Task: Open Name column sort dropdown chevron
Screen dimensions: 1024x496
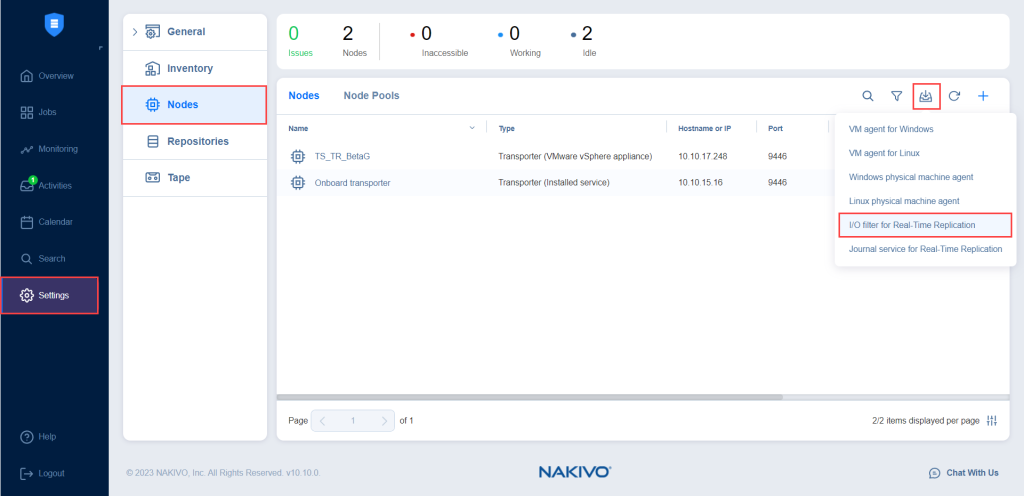Action: (x=472, y=128)
